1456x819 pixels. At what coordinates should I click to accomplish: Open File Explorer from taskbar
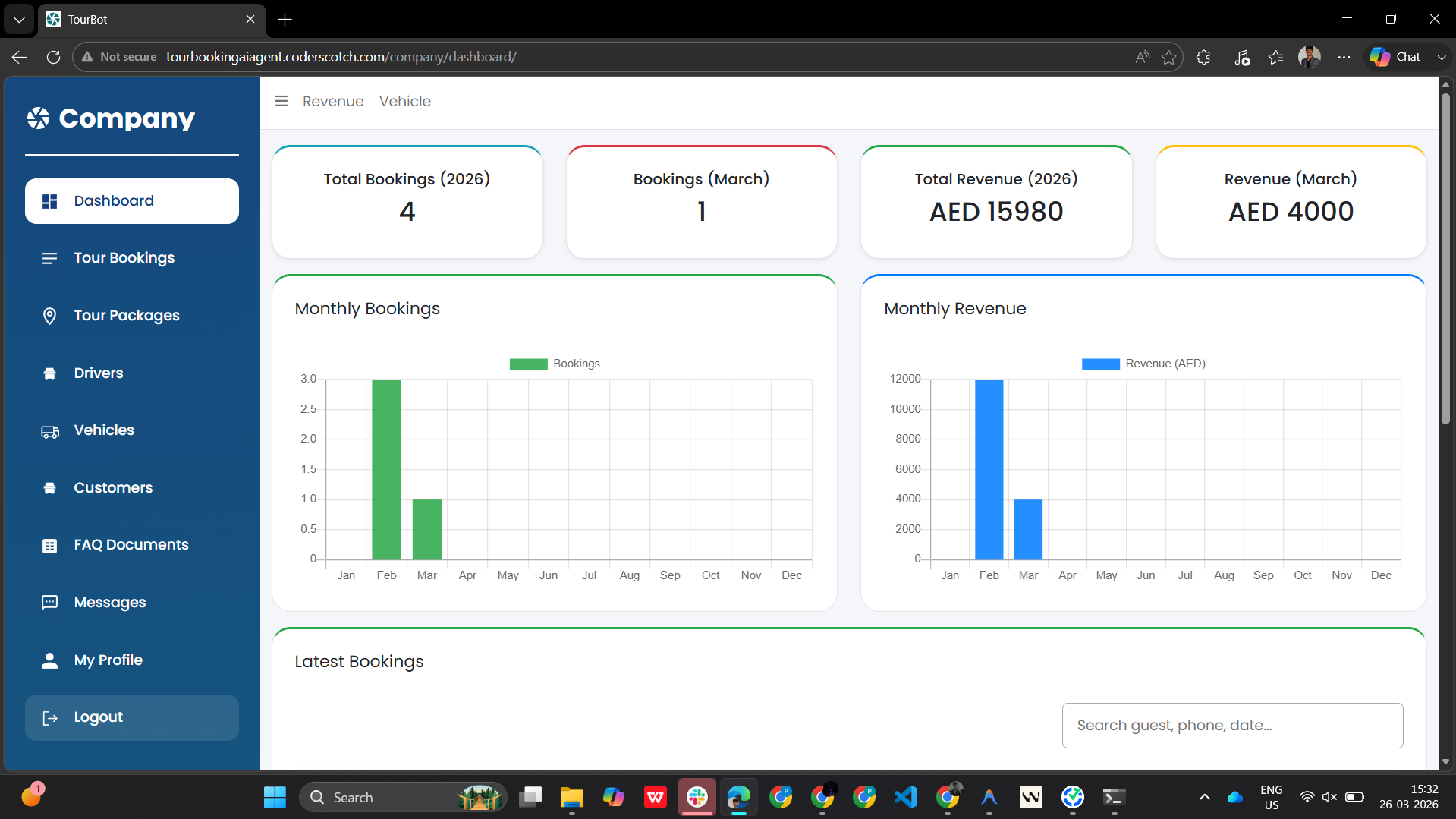(x=571, y=797)
